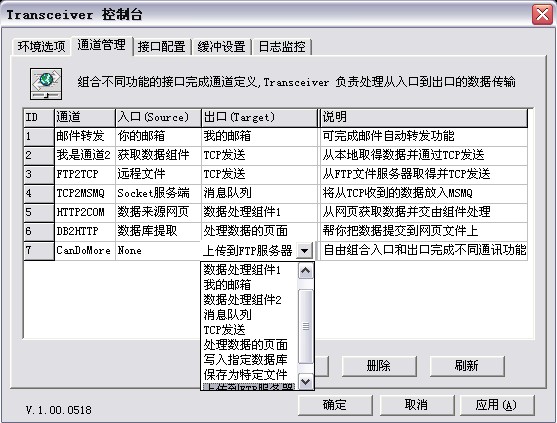Click the ID column header

[39, 118]
